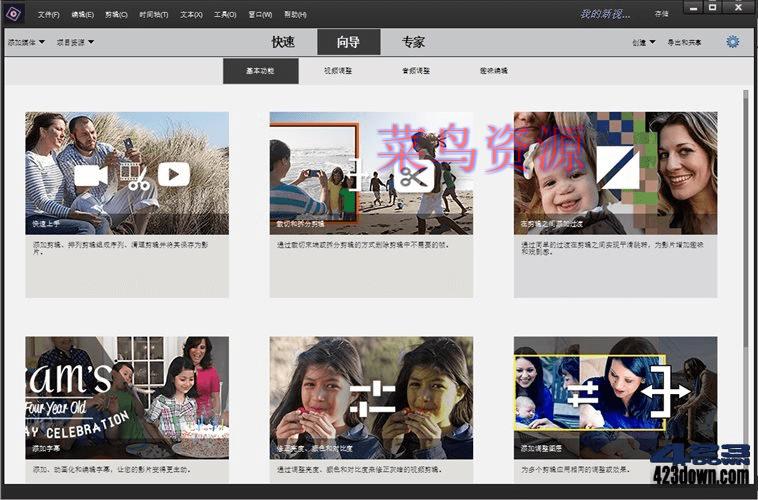Click brightness contrast description text
Screen dimensions: 758x500
359,470
